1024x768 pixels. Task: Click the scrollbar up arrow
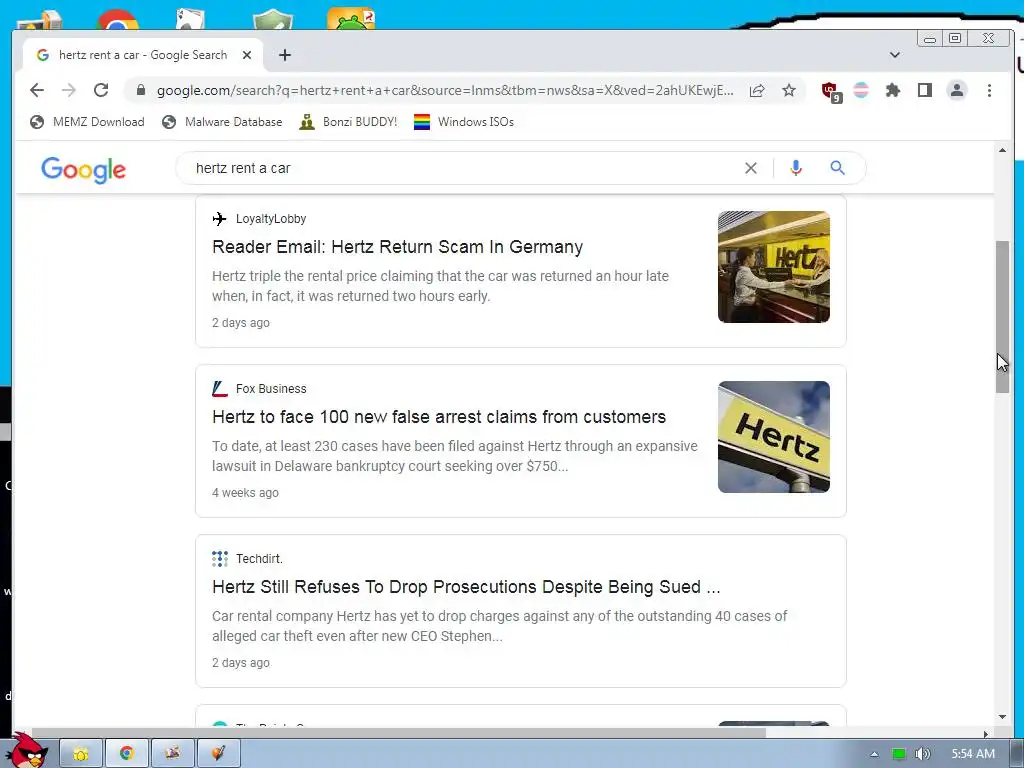pos(1002,150)
